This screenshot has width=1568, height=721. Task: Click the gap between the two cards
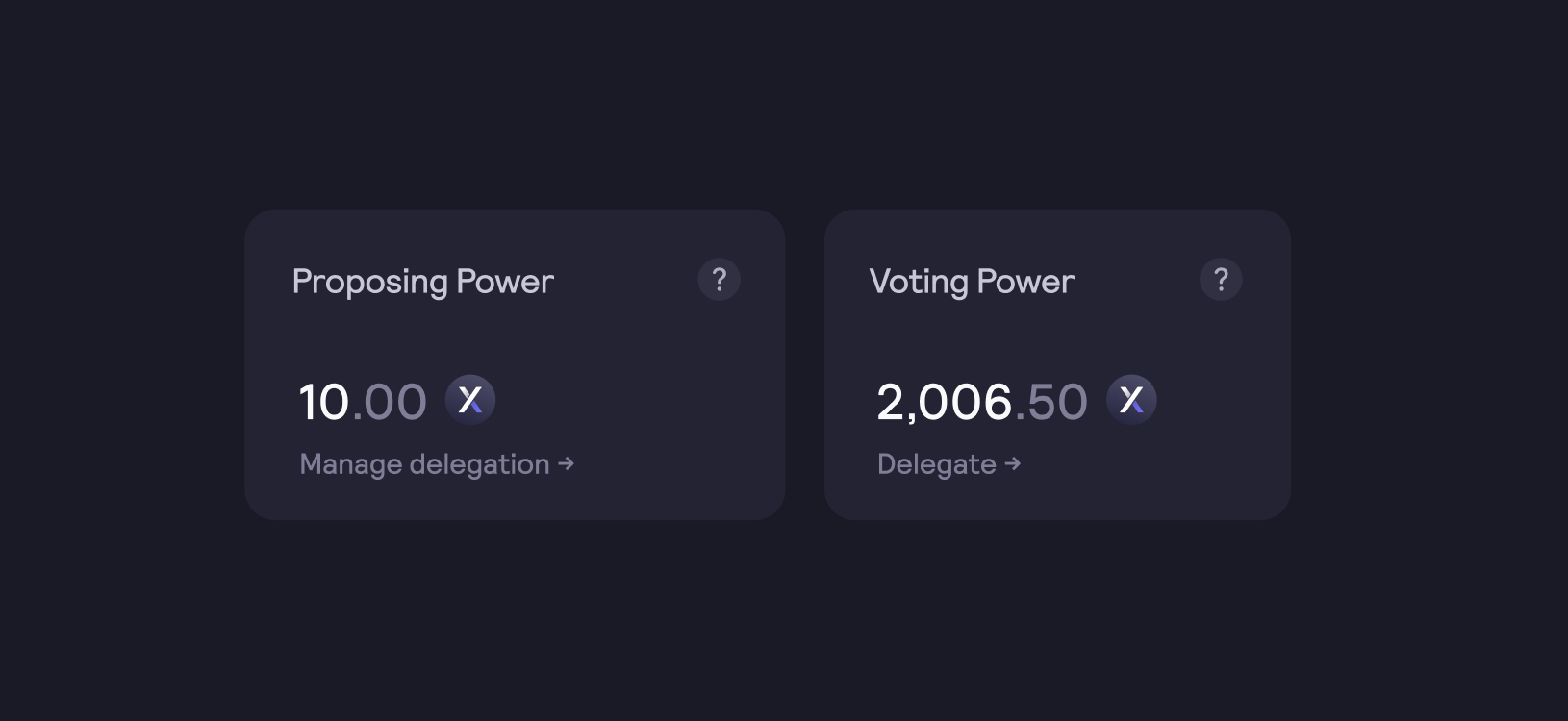tap(804, 365)
